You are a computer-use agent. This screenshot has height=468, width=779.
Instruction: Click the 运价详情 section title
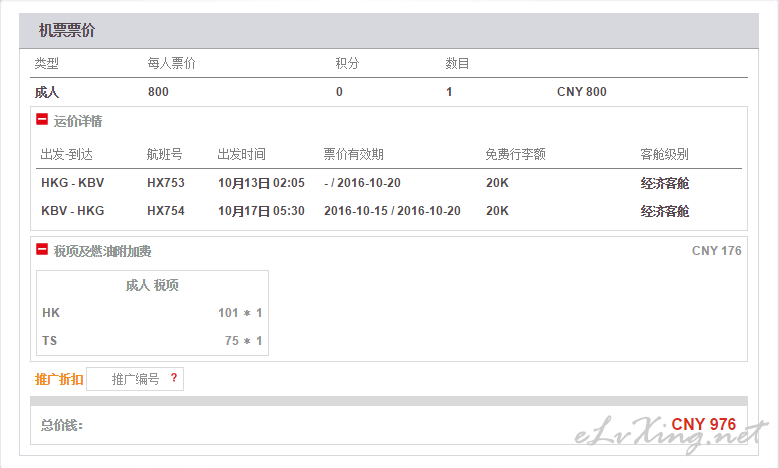tap(78, 121)
